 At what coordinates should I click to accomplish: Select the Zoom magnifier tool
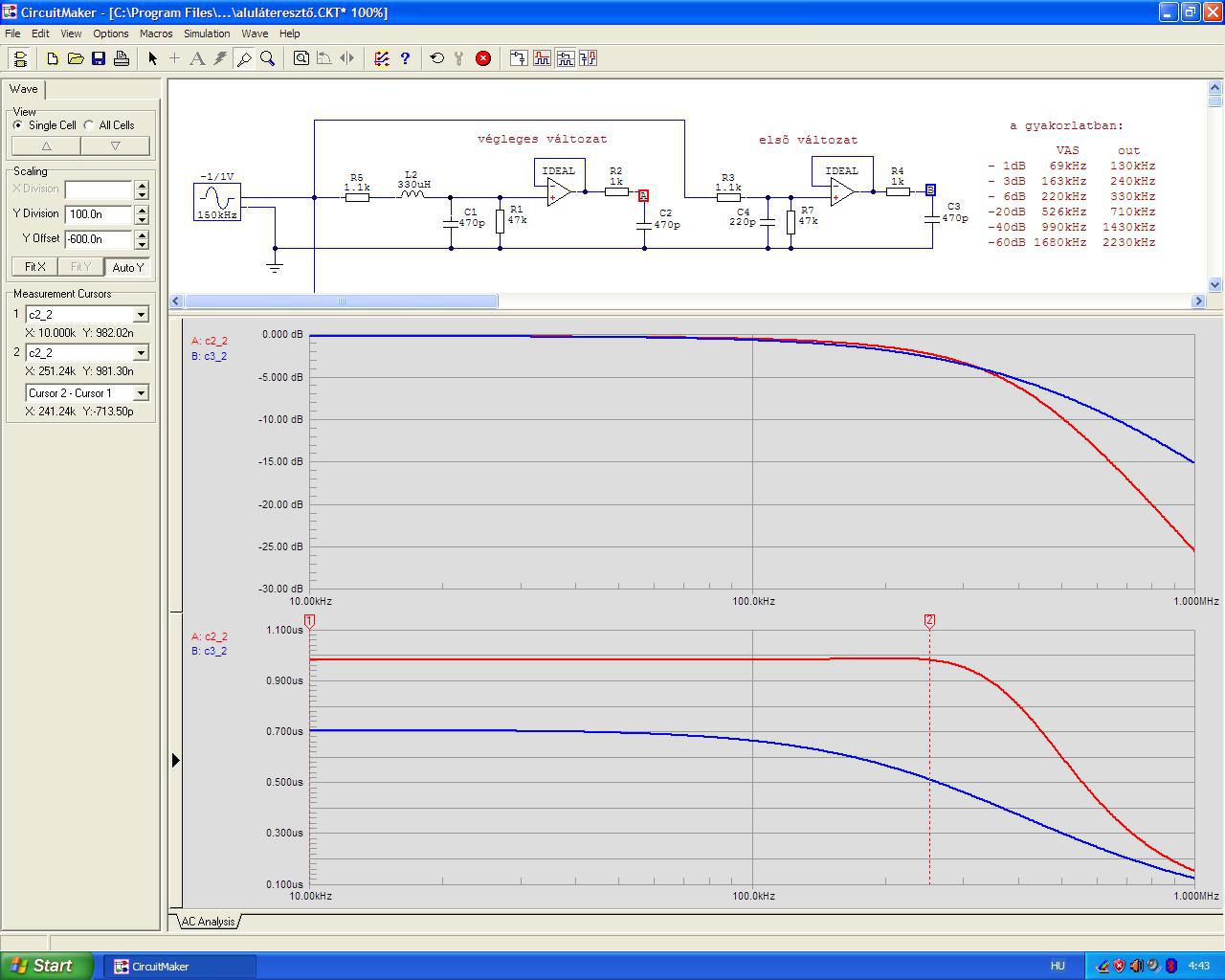coord(268,58)
